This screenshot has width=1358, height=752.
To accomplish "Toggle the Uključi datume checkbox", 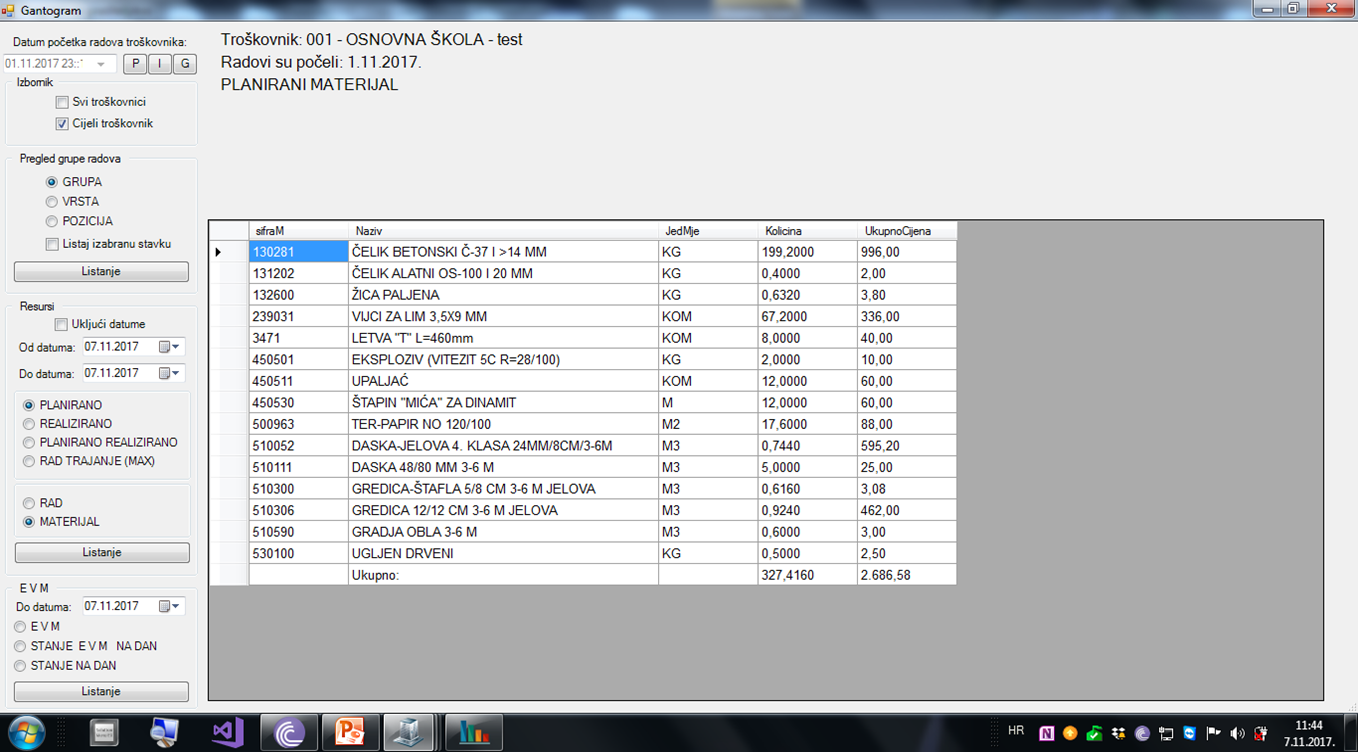I will tap(62, 324).
